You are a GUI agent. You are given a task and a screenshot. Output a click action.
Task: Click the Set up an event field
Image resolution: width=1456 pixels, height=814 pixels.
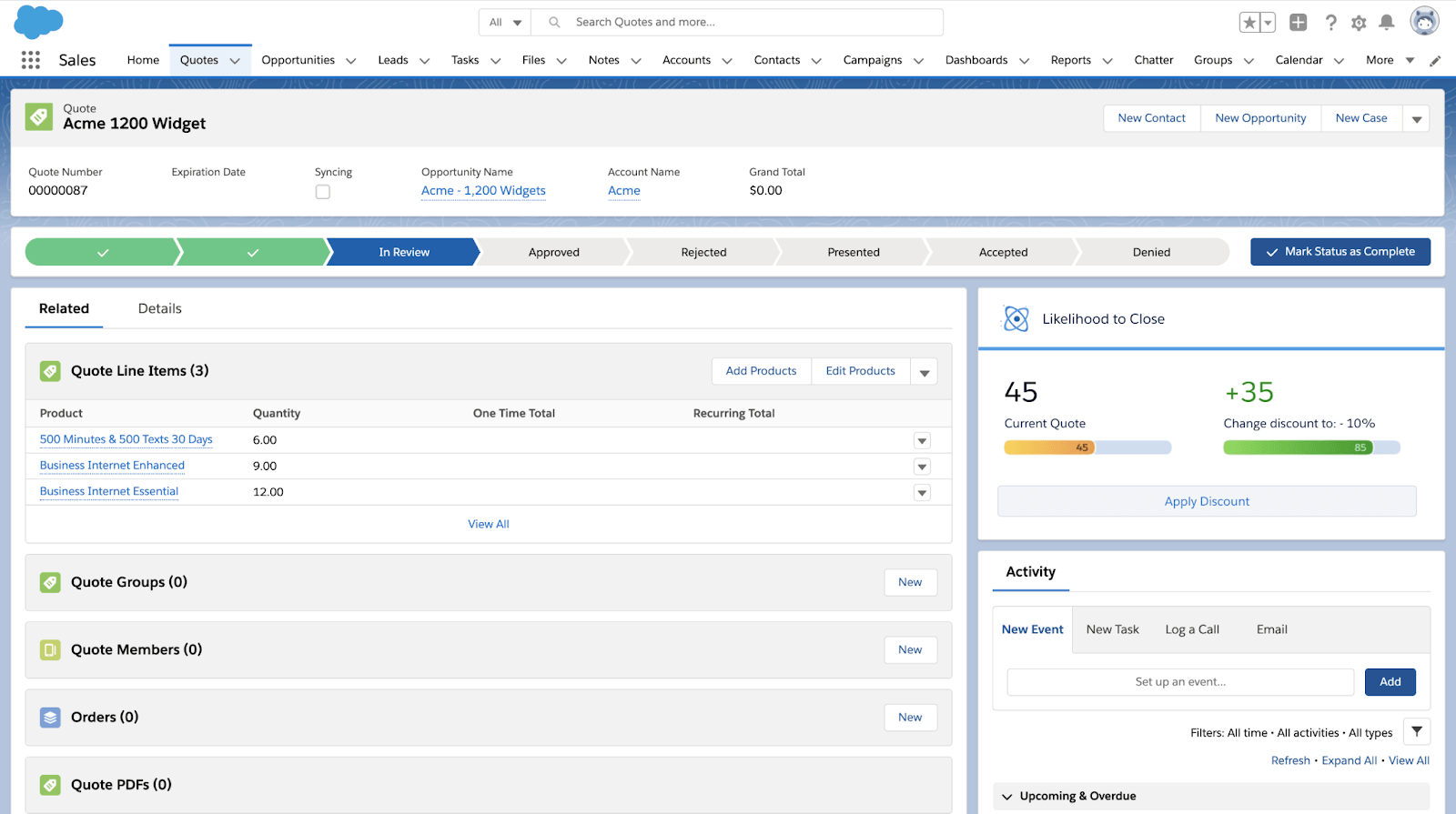pyautogui.click(x=1180, y=682)
